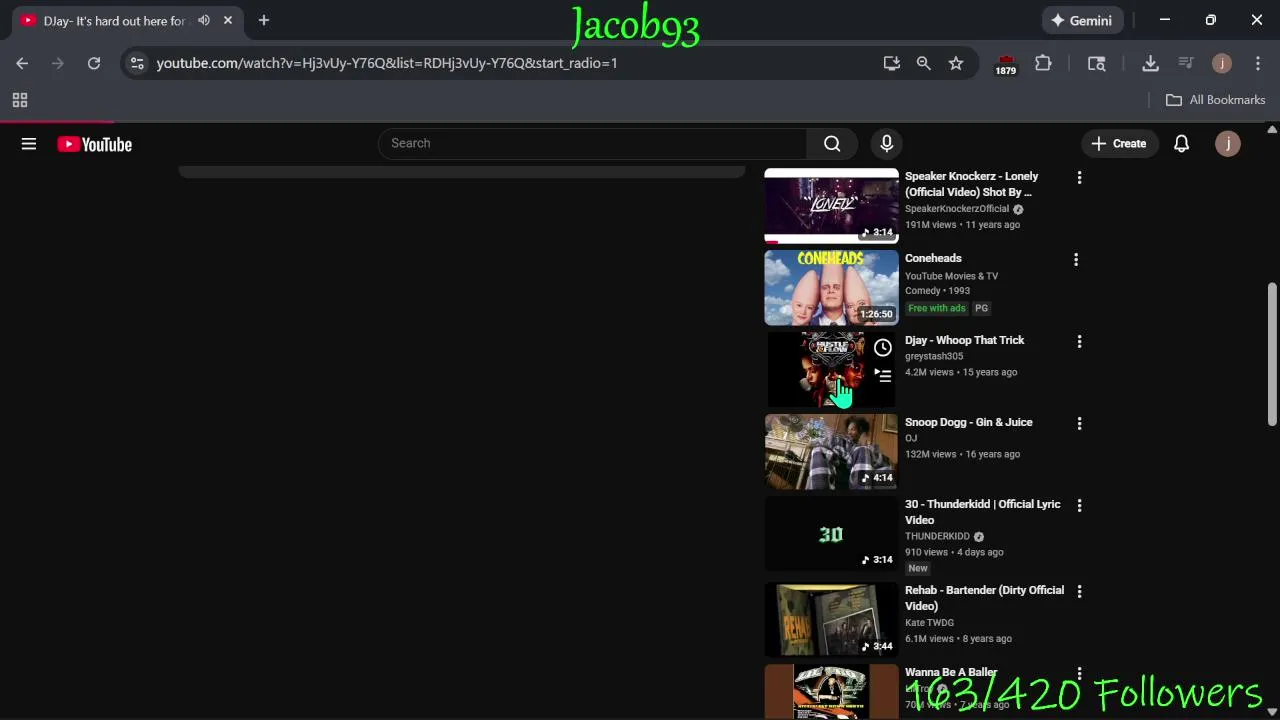Bookmark this page with star icon

click(956, 63)
